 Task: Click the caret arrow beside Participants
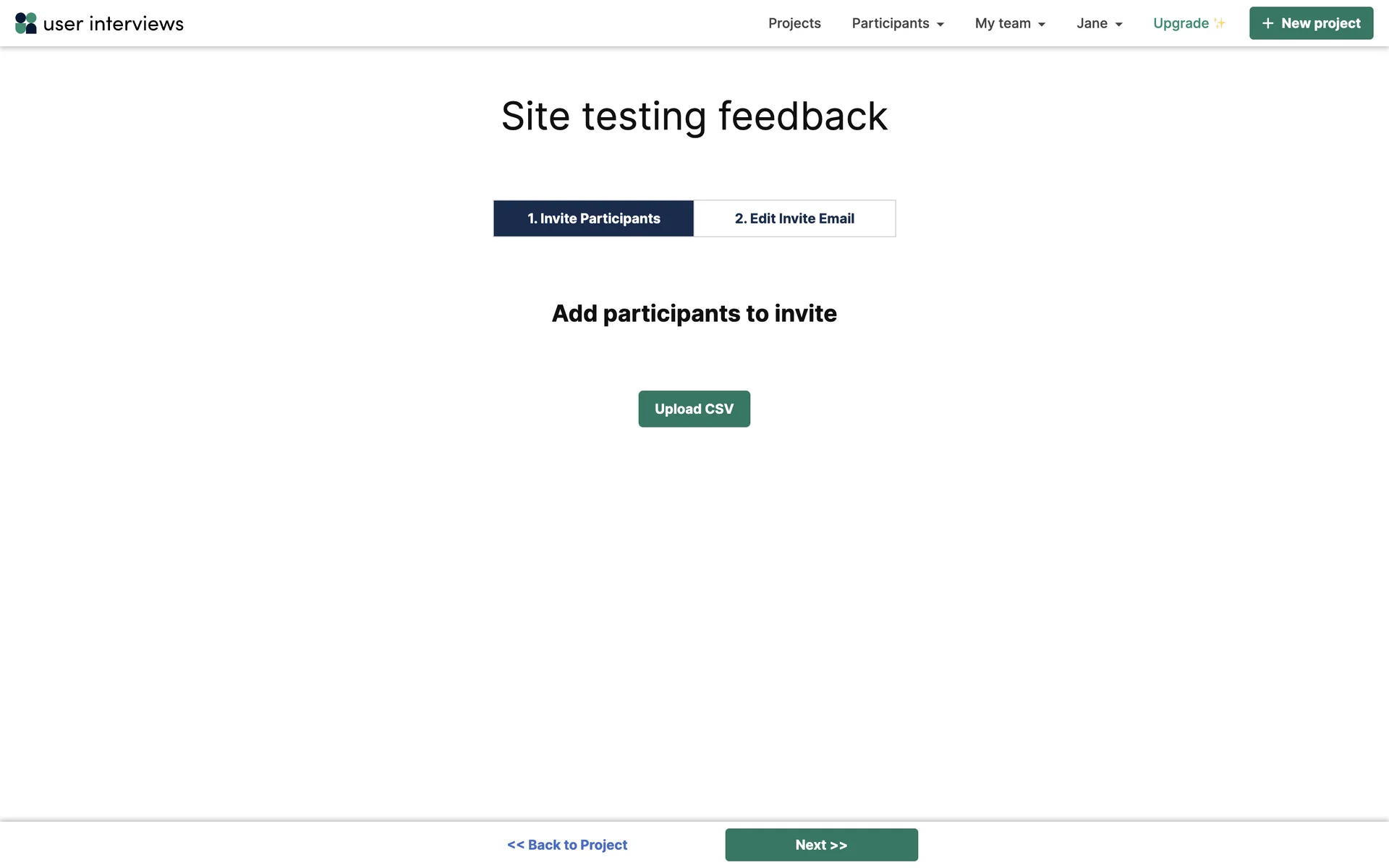[x=940, y=25]
